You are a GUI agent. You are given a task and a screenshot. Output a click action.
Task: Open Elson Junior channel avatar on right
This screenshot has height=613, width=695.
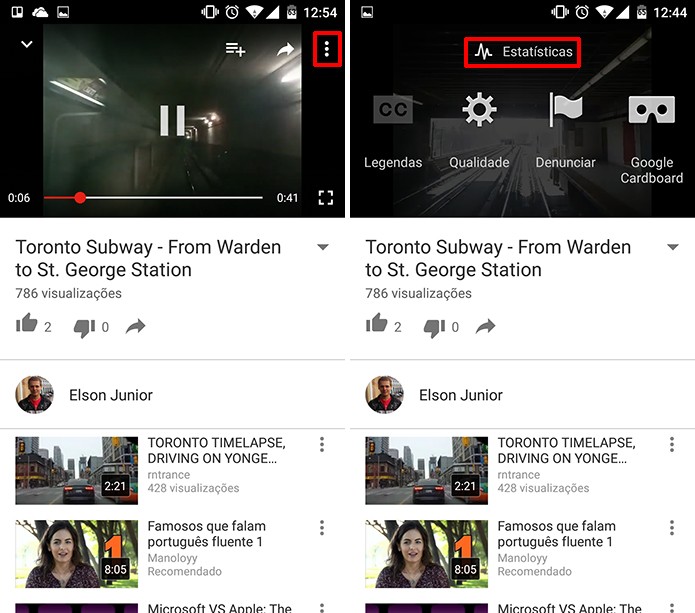click(x=385, y=394)
